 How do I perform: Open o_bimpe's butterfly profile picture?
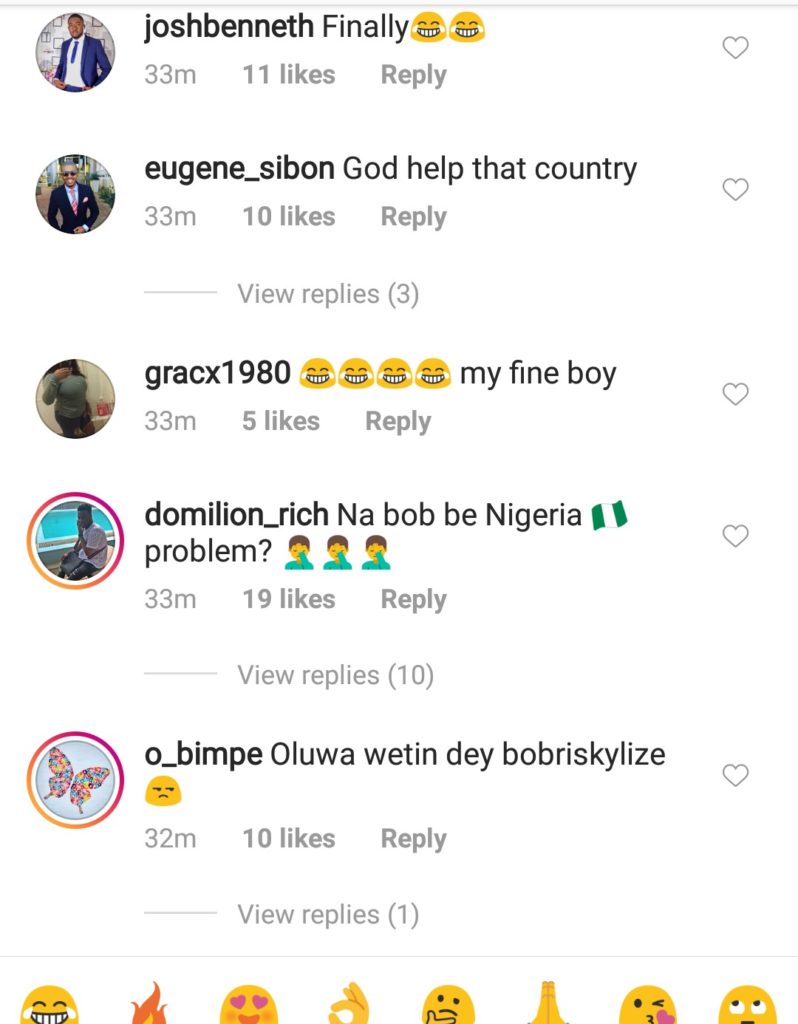75,781
